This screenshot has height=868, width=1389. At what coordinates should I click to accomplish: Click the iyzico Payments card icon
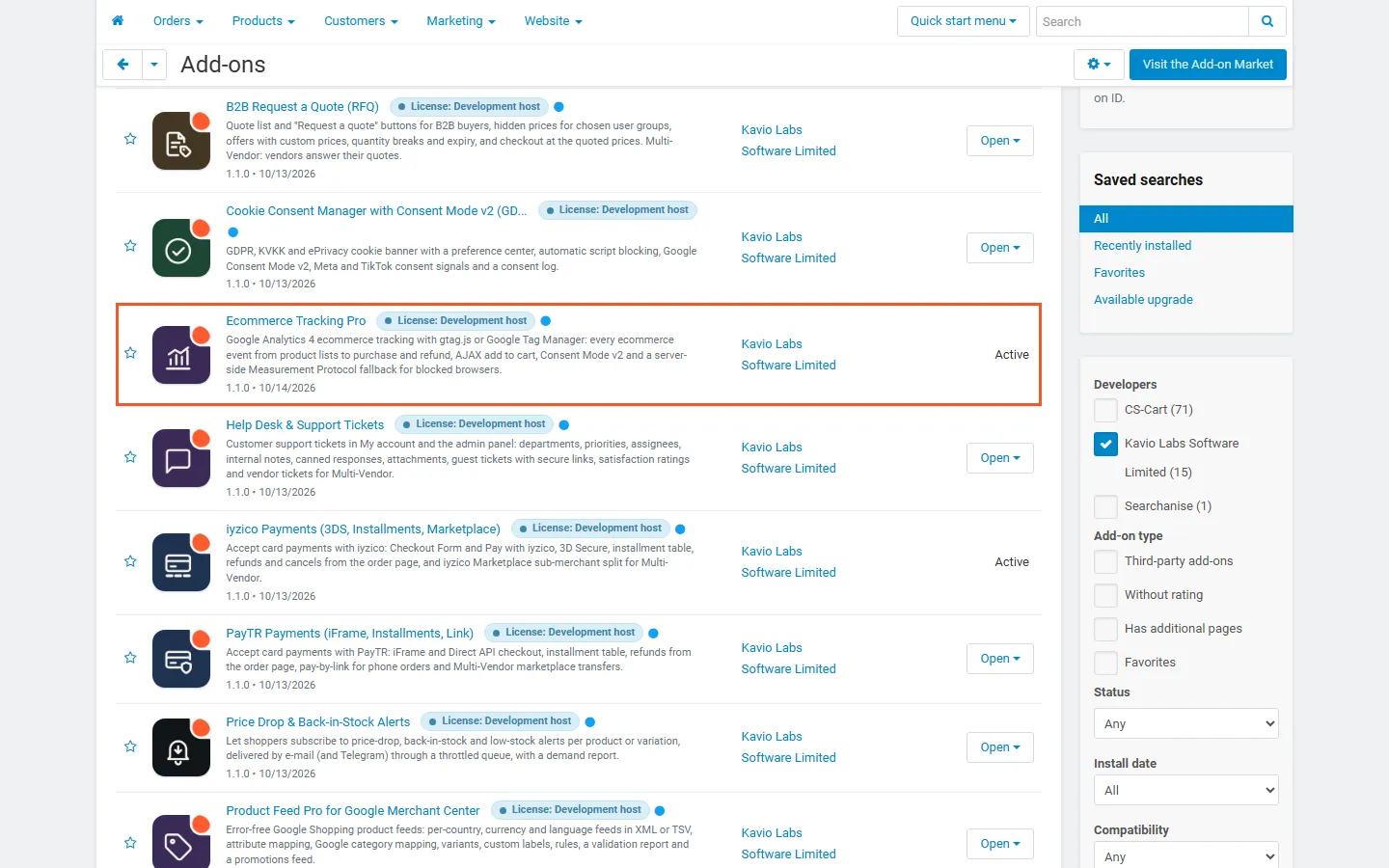pos(181,562)
